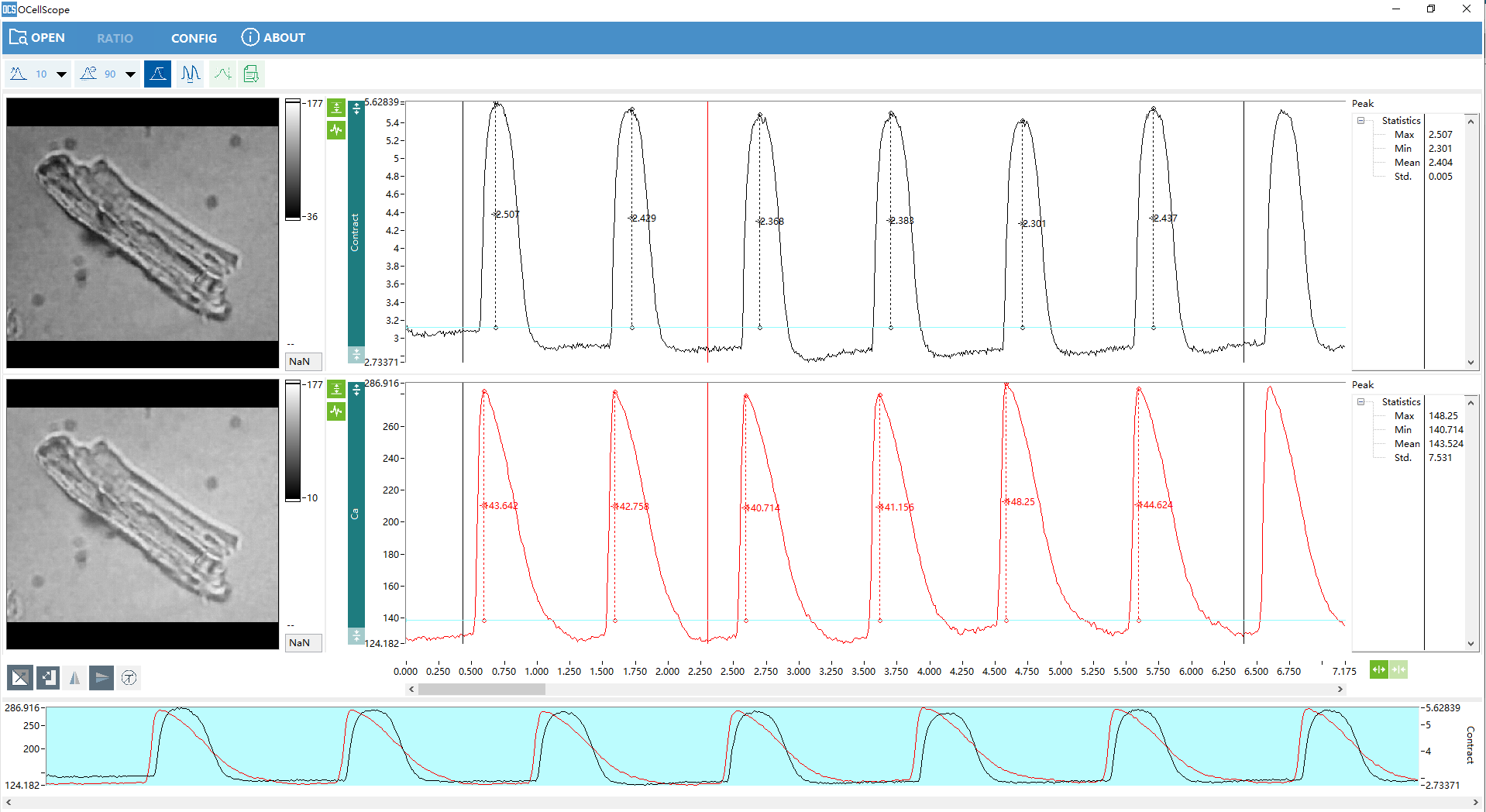Click the lower cardiomyocyte image

[143, 514]
